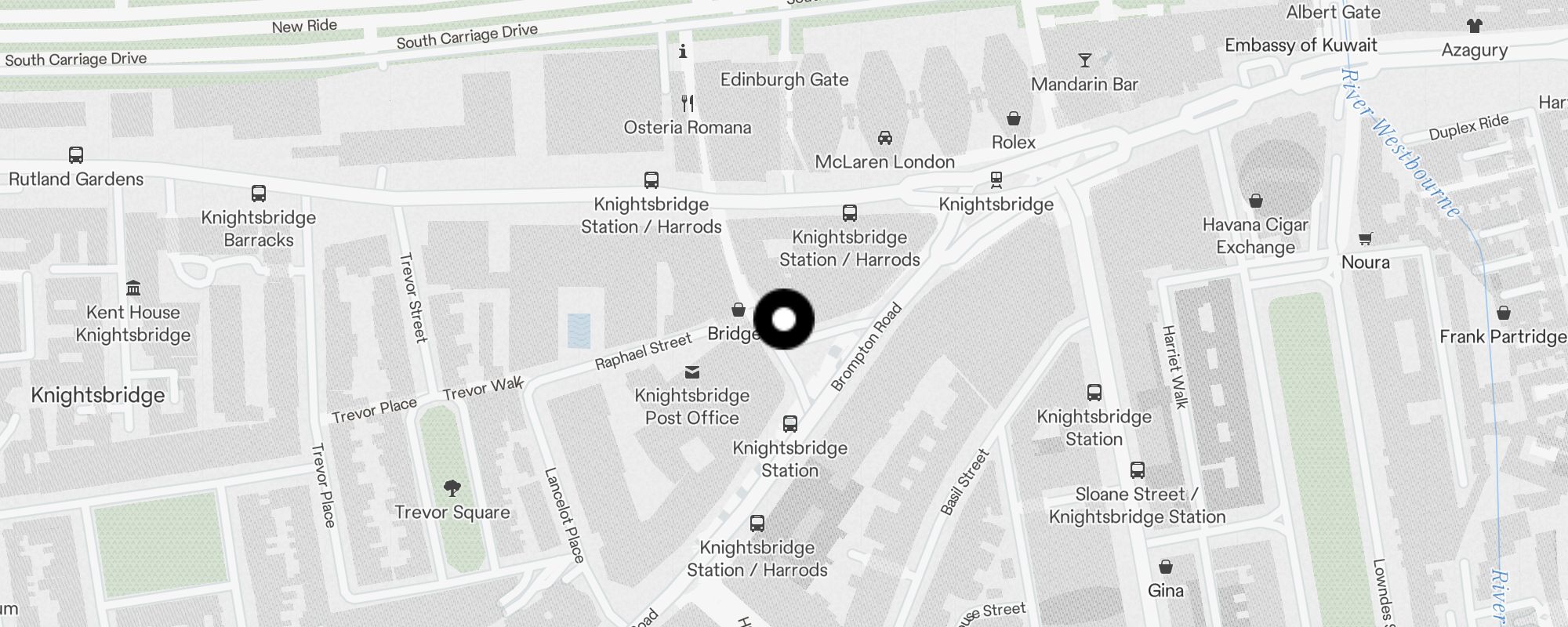Select the Trevor Square tree icon

[452, 488]
